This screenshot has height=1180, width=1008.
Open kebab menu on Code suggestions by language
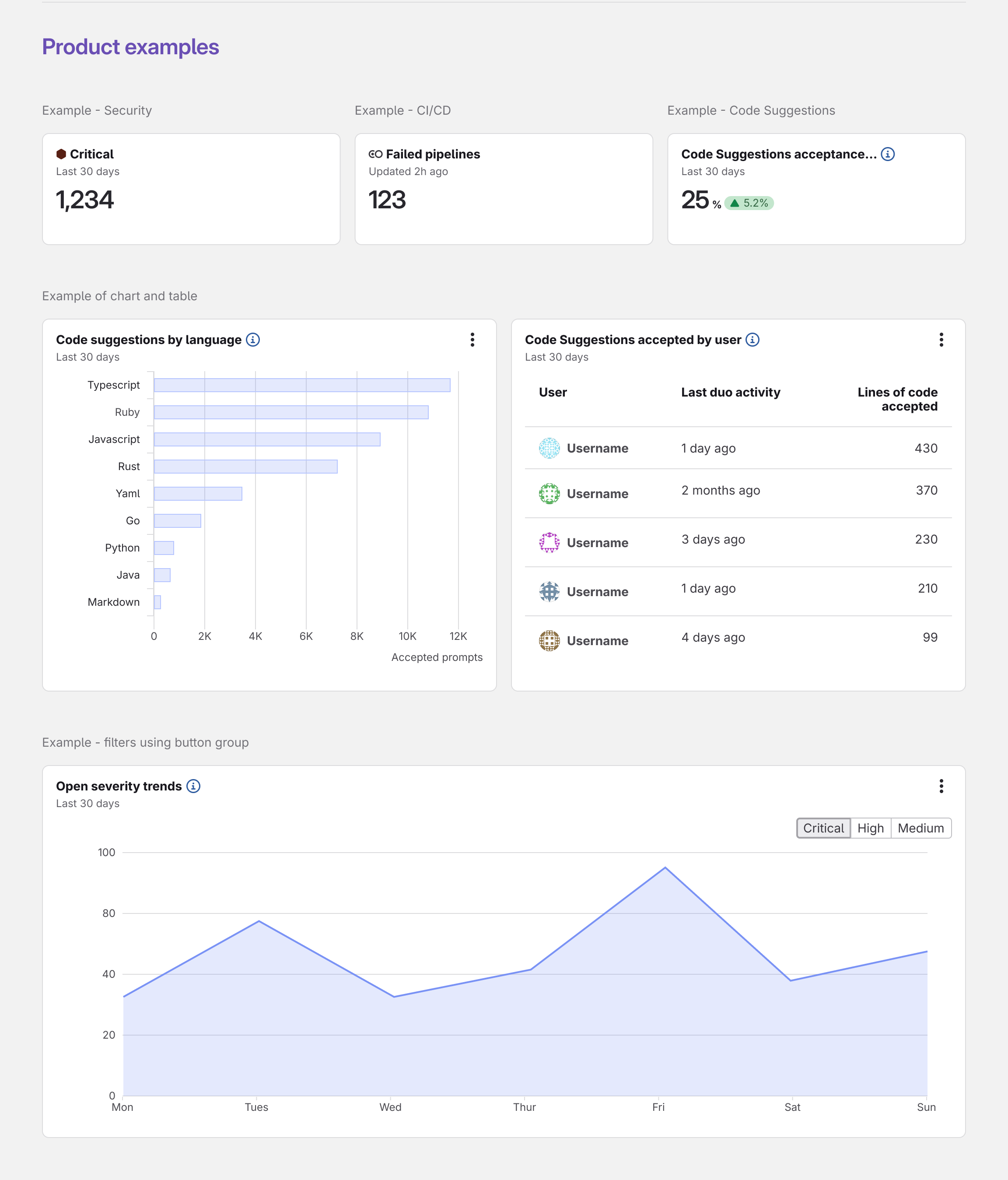point(472,340)
